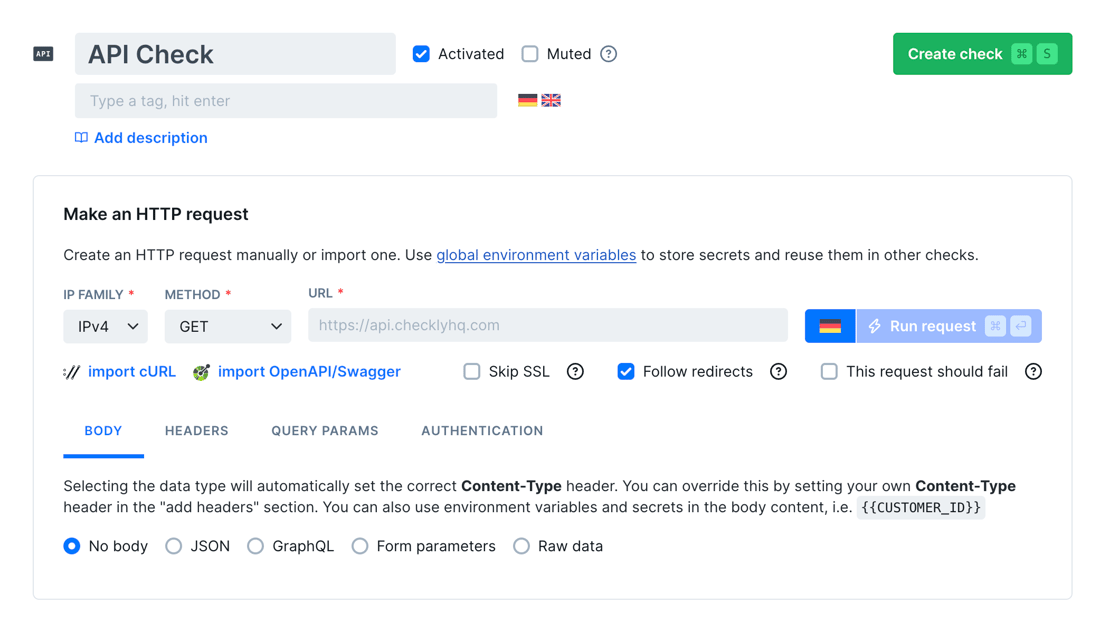Open the Skip SSL help tooltip icon

pos(575,372)
